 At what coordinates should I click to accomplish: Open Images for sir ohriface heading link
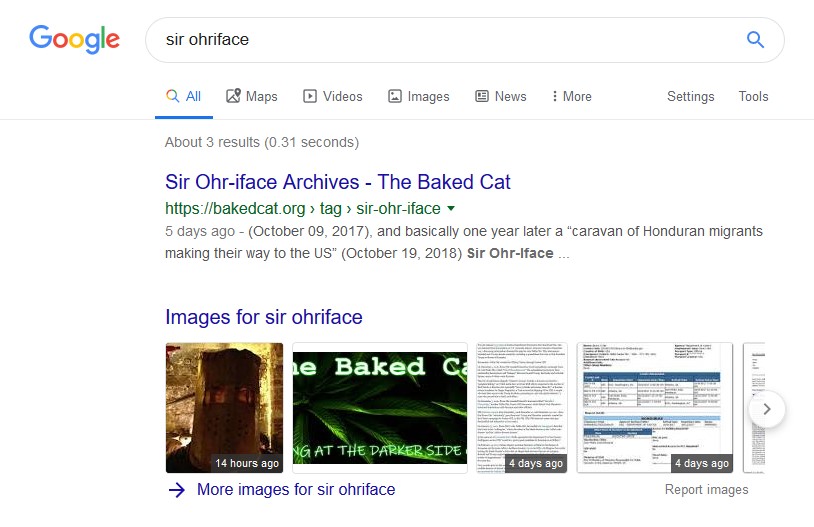pyautogui.click(x=264, y=317)
